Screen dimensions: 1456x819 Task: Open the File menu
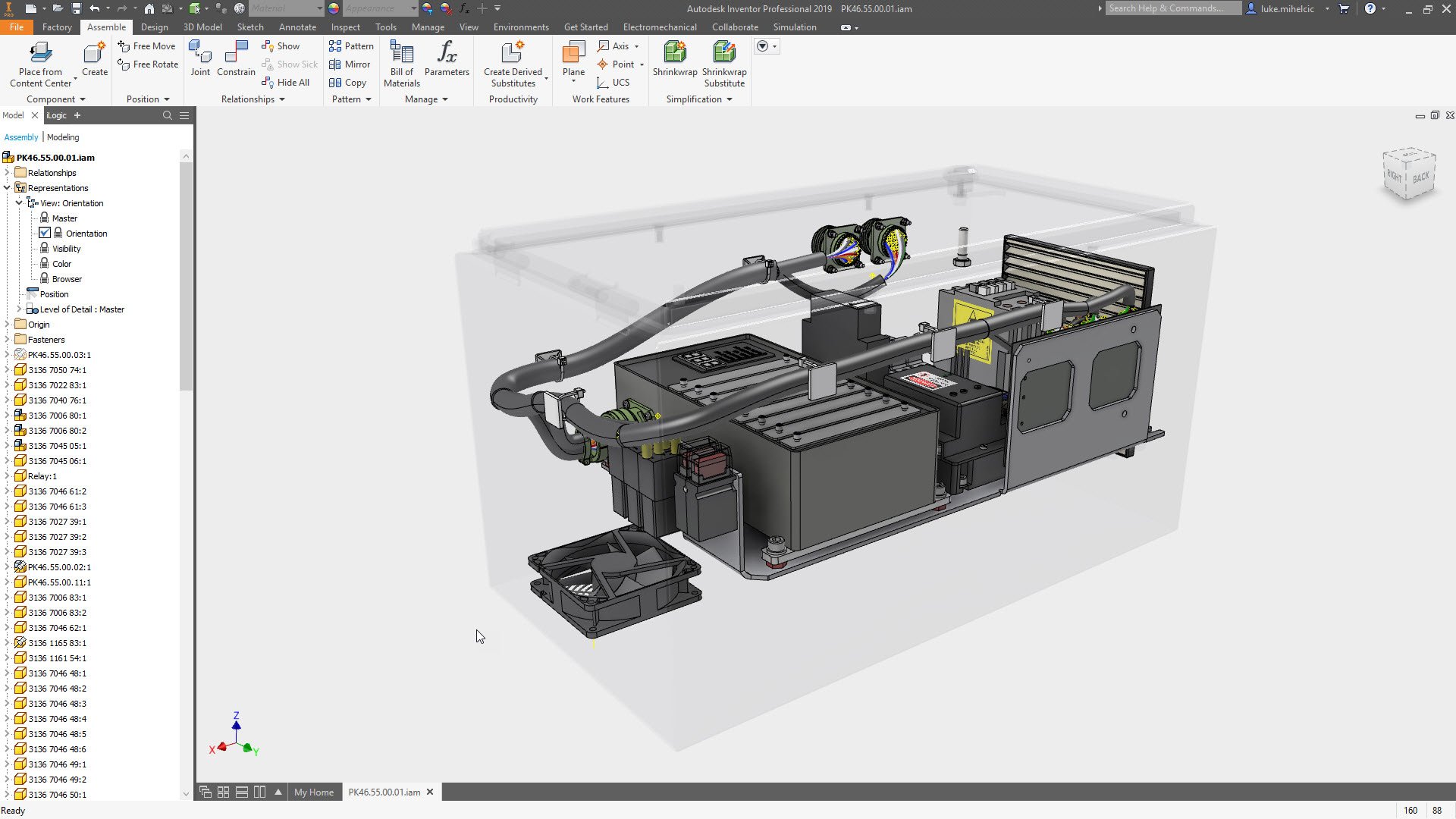[x=17, y=27]
